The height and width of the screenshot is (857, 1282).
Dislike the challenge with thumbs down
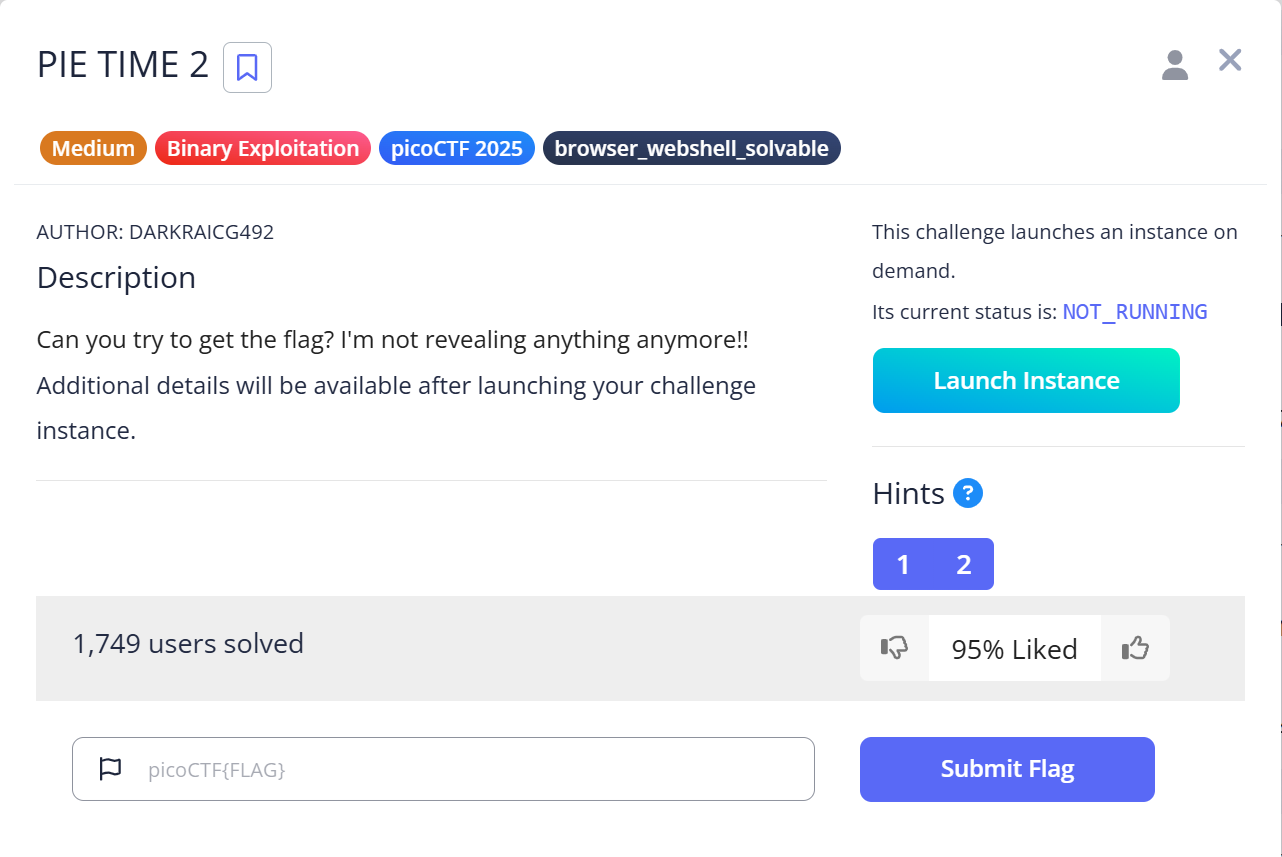pyautogui.click(x=894, y=649)
